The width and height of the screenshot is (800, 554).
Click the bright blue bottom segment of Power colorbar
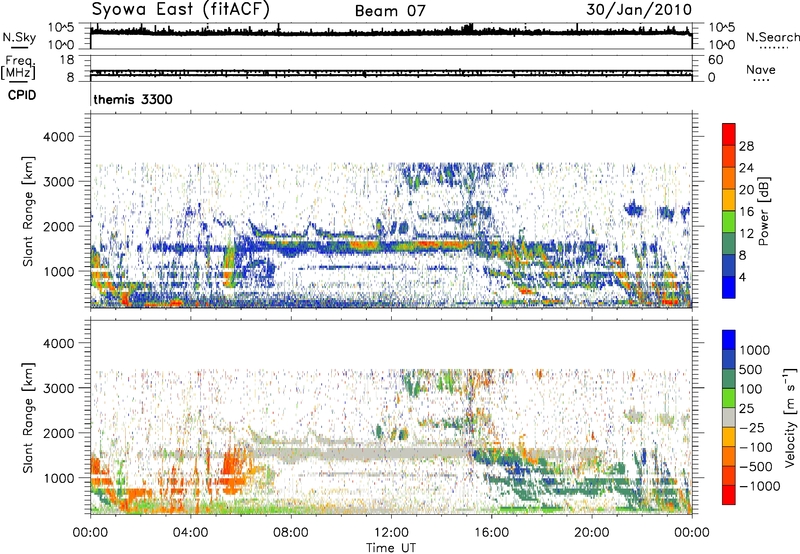point(729,287)
